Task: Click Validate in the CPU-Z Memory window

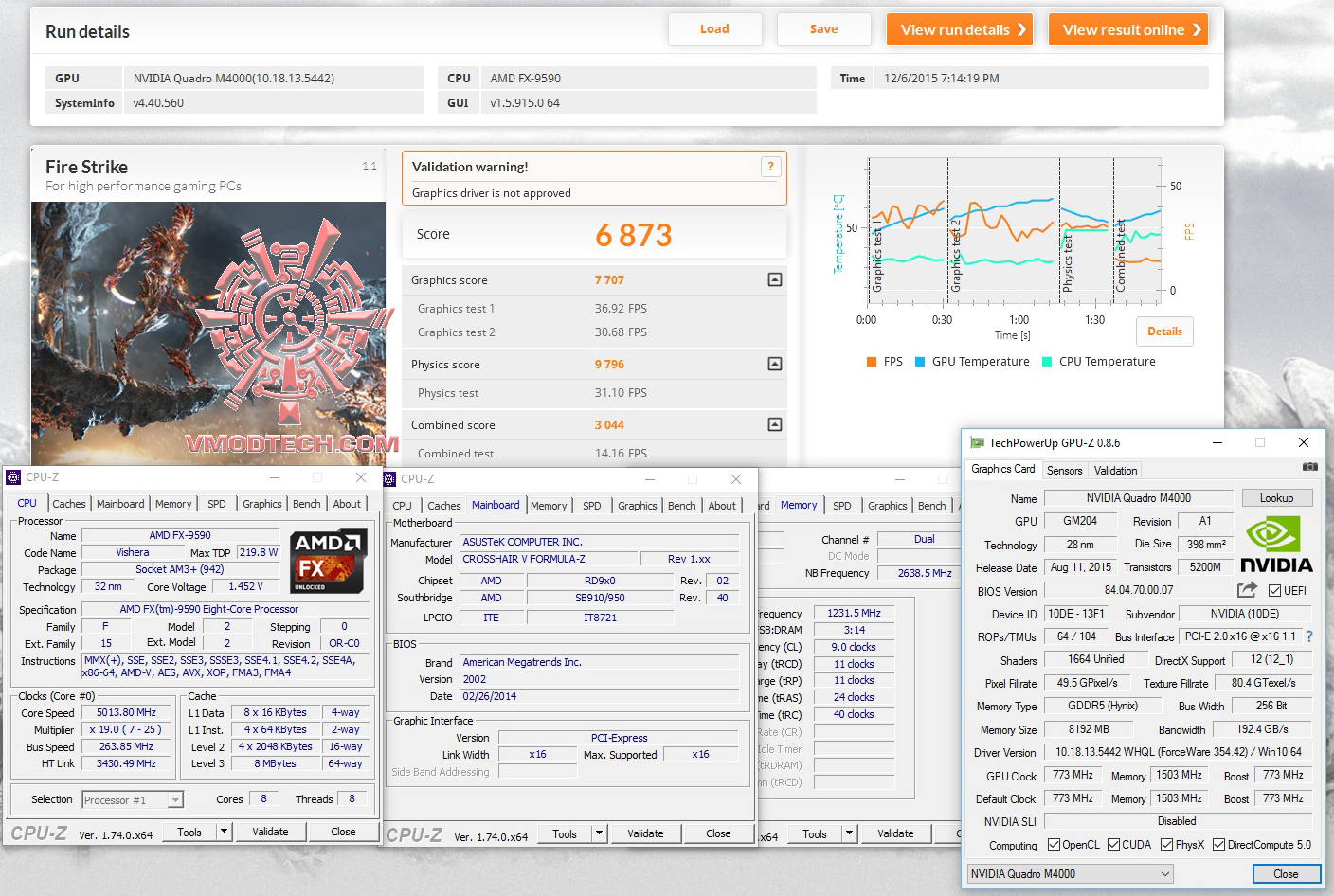Action: (895, 833)
